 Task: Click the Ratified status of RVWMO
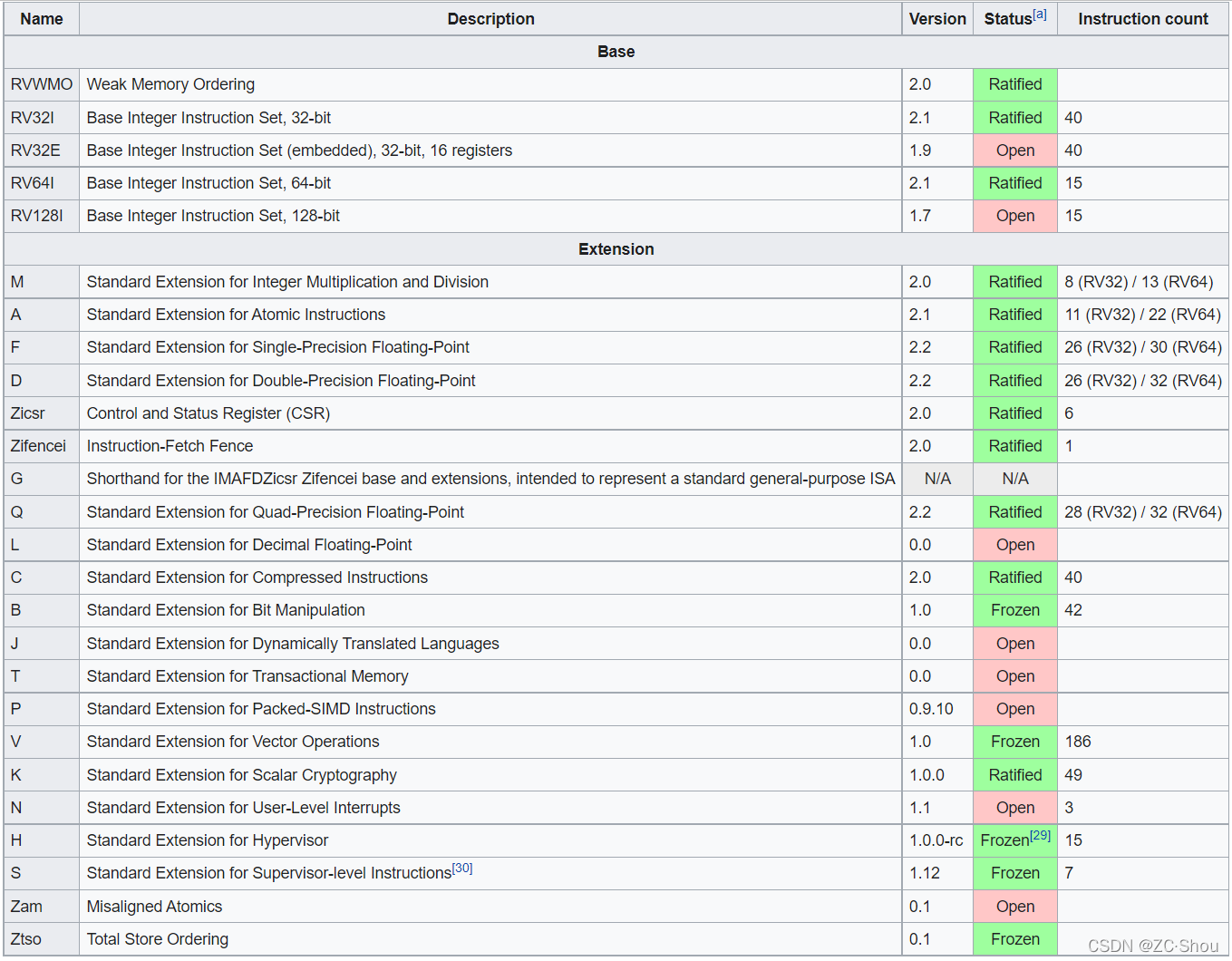[x=1015, y=84]
